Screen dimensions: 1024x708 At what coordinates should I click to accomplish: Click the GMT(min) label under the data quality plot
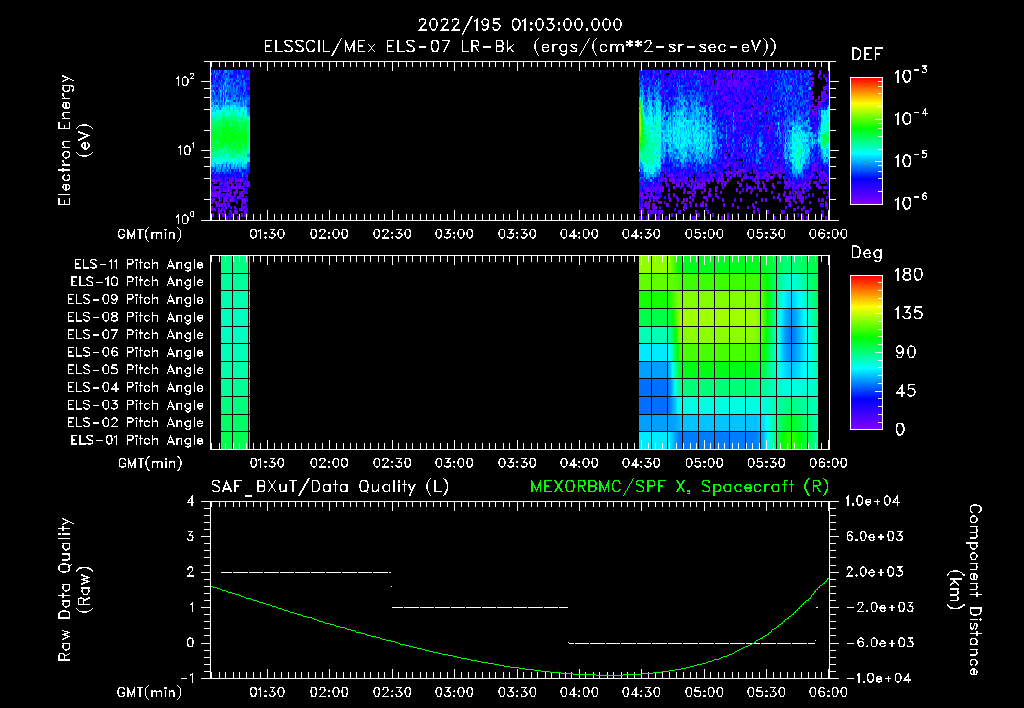pyautogui.click(x=150, y=692)
